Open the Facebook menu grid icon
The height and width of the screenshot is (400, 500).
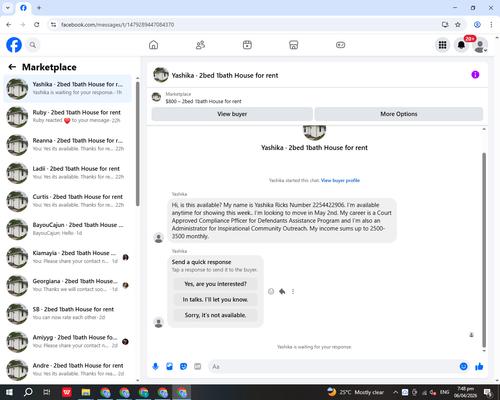pos(442,45)
